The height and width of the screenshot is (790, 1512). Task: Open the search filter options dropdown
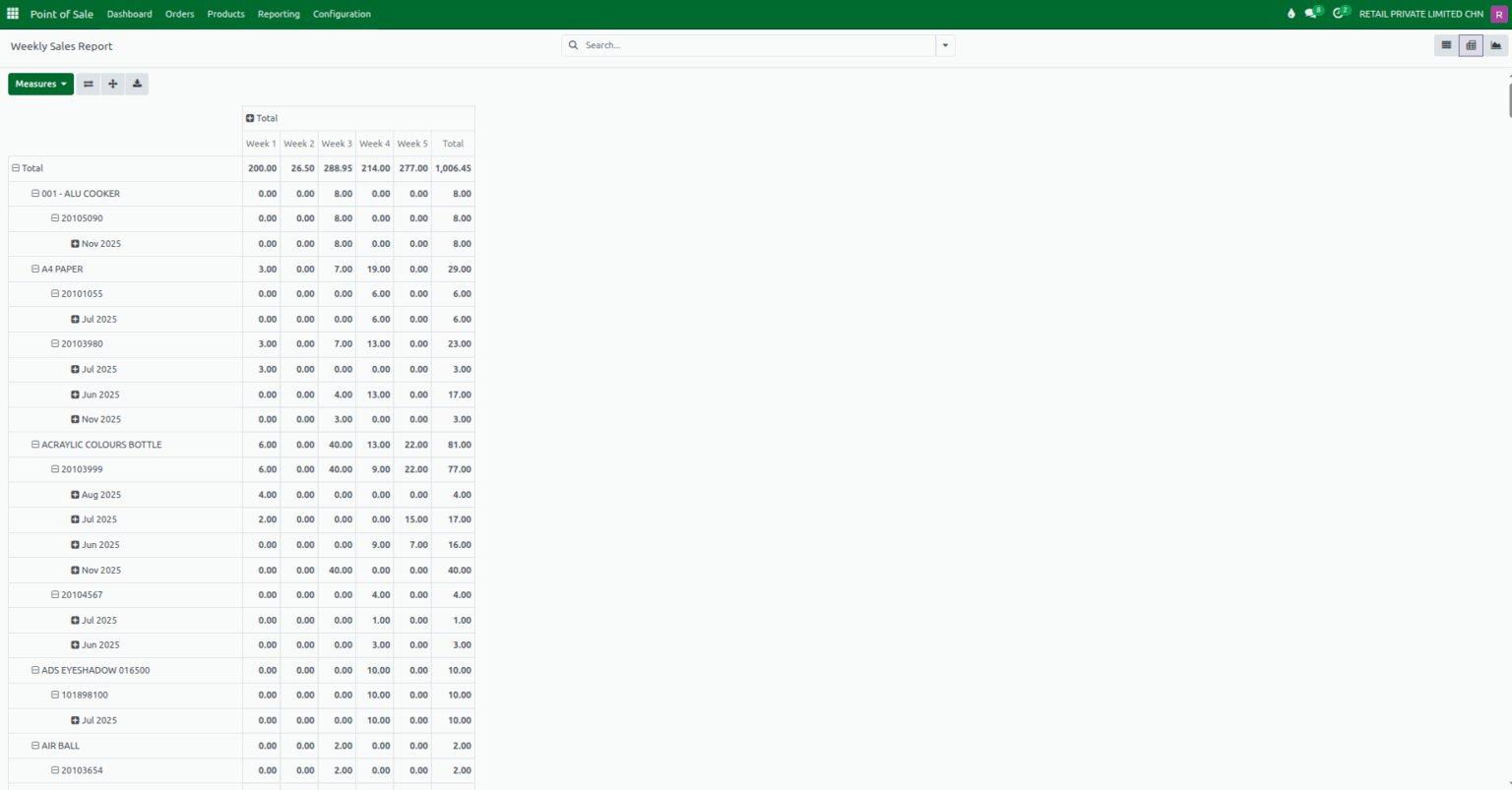click(x=944, y=45)
